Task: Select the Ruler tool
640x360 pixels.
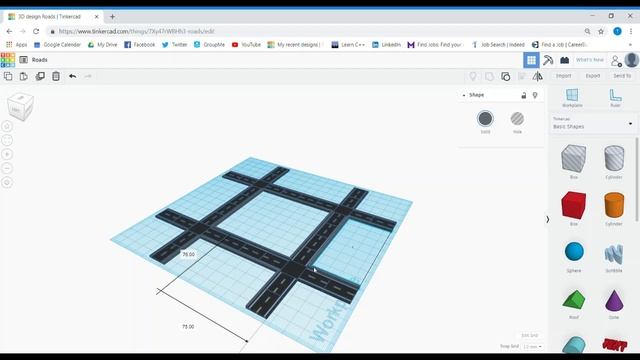Action: (x=615, y=98)
